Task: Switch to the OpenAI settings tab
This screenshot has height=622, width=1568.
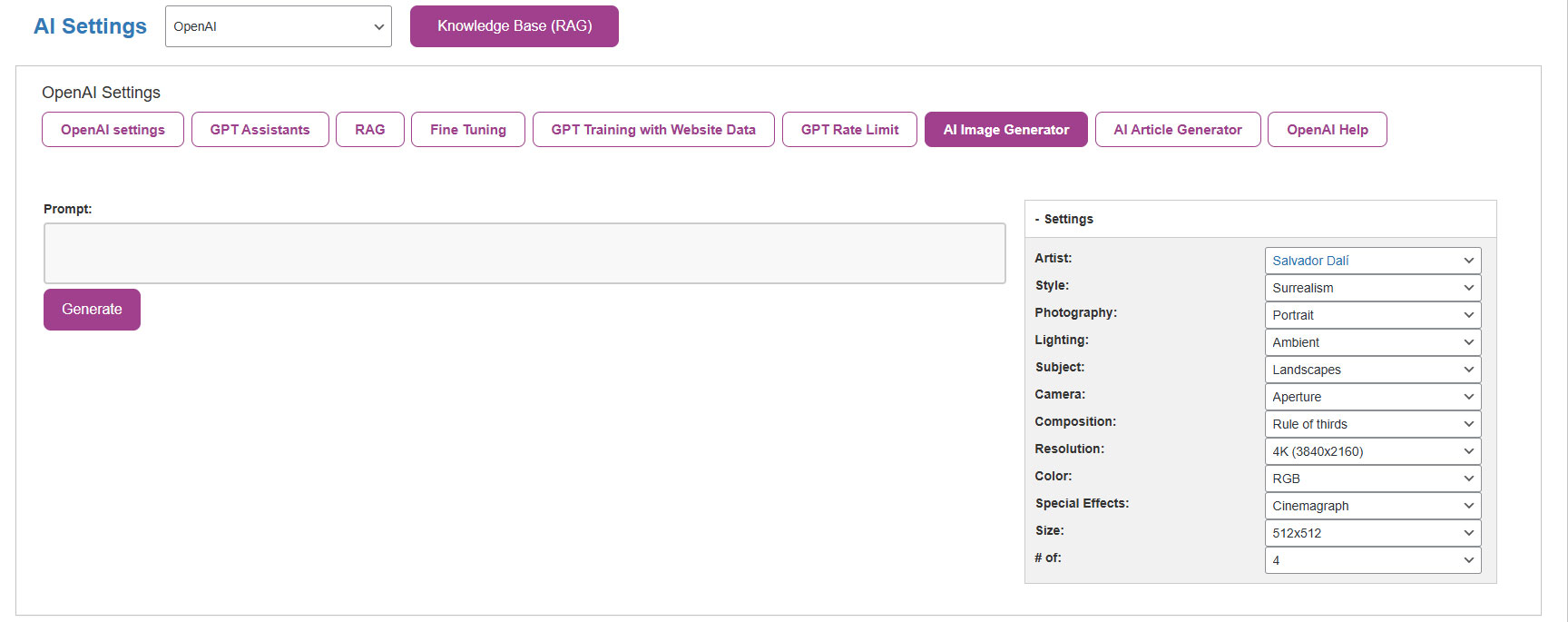Action: coord(113,130)
